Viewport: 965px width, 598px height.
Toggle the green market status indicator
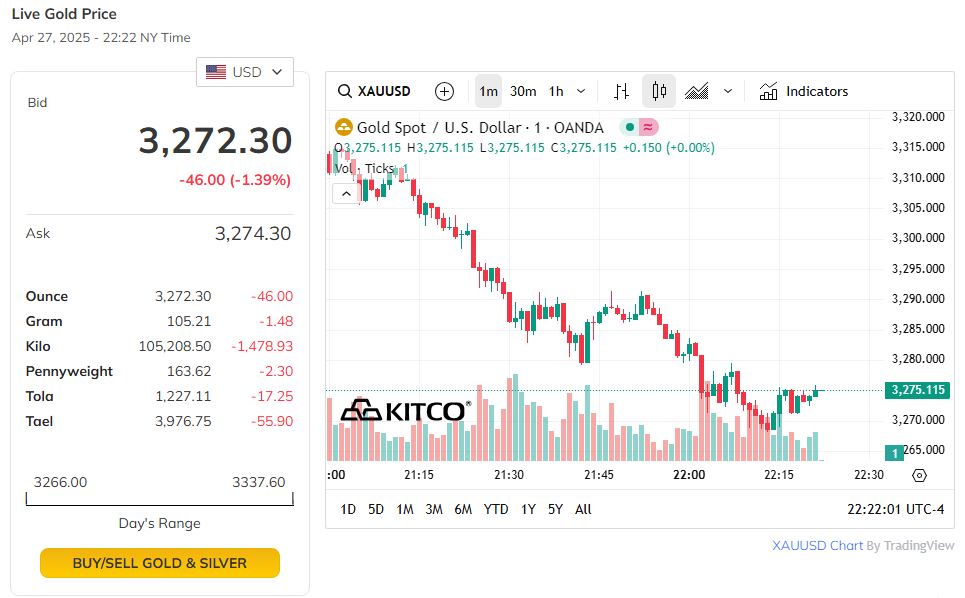[x=628, y=127]
